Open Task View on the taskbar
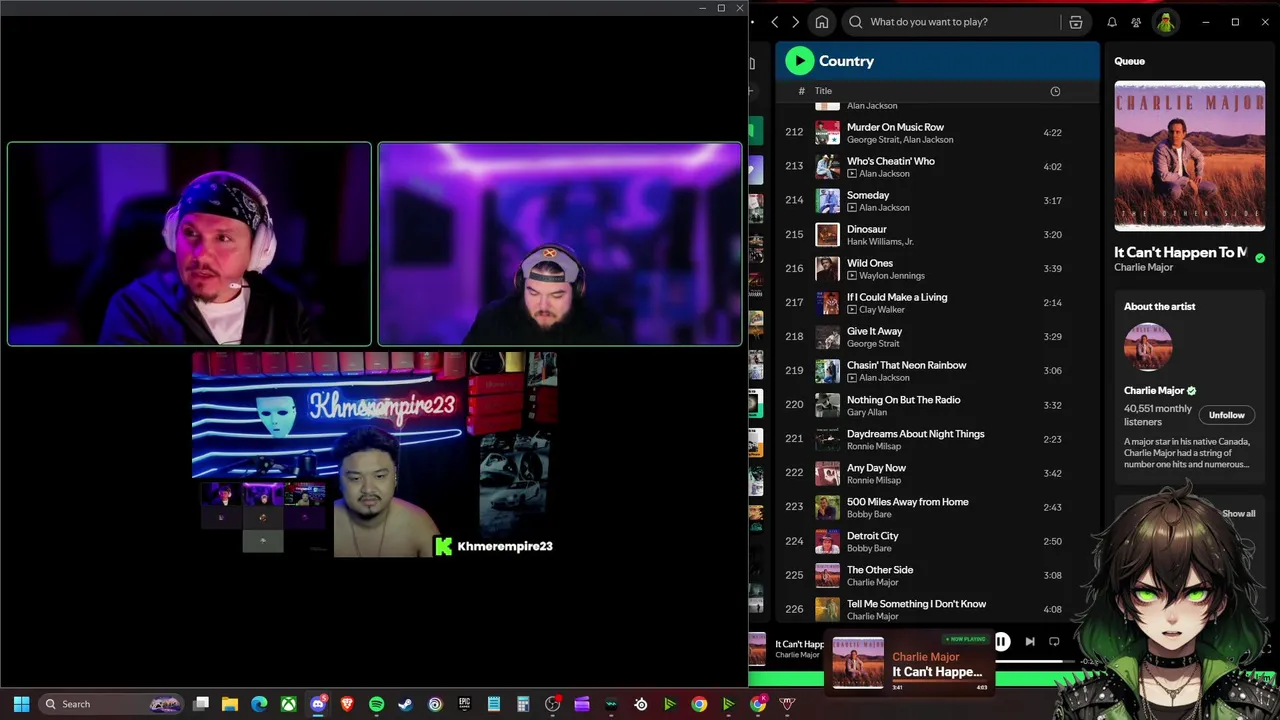 [x=201, y=704]
